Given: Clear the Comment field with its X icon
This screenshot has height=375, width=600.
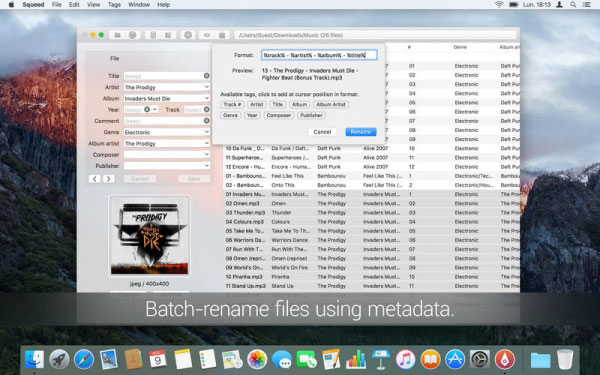Looking at the screenshot, I should [207, 121].
